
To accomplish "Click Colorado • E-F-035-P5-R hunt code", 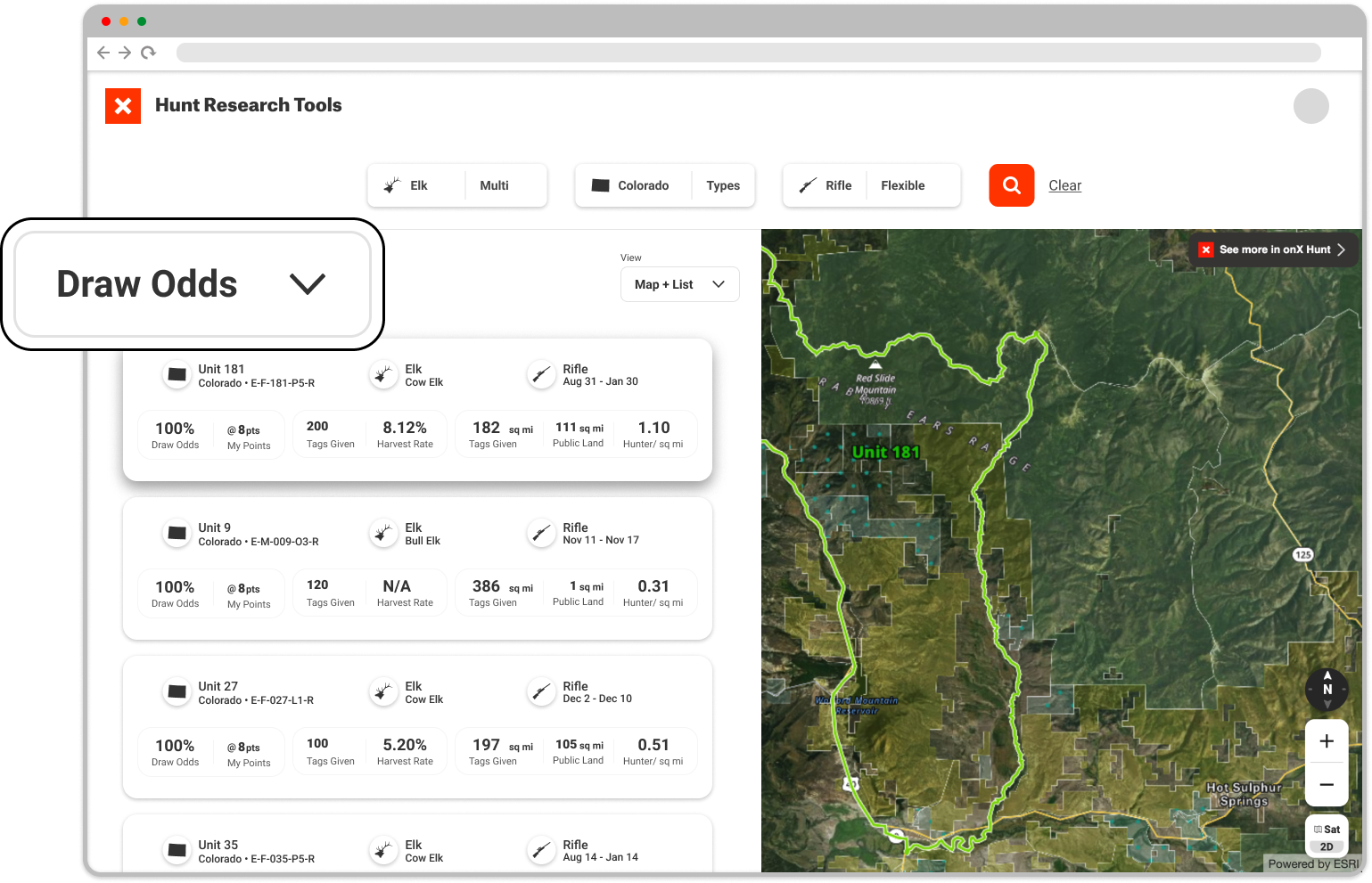I will (257, 859).
